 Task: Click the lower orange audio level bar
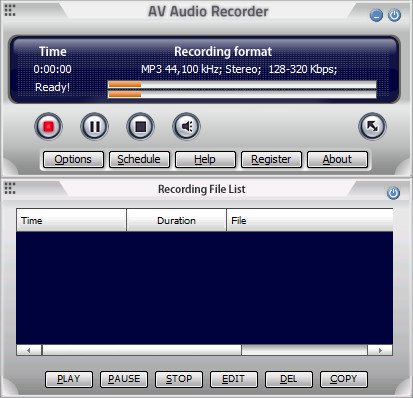click(x=125, y=95)
